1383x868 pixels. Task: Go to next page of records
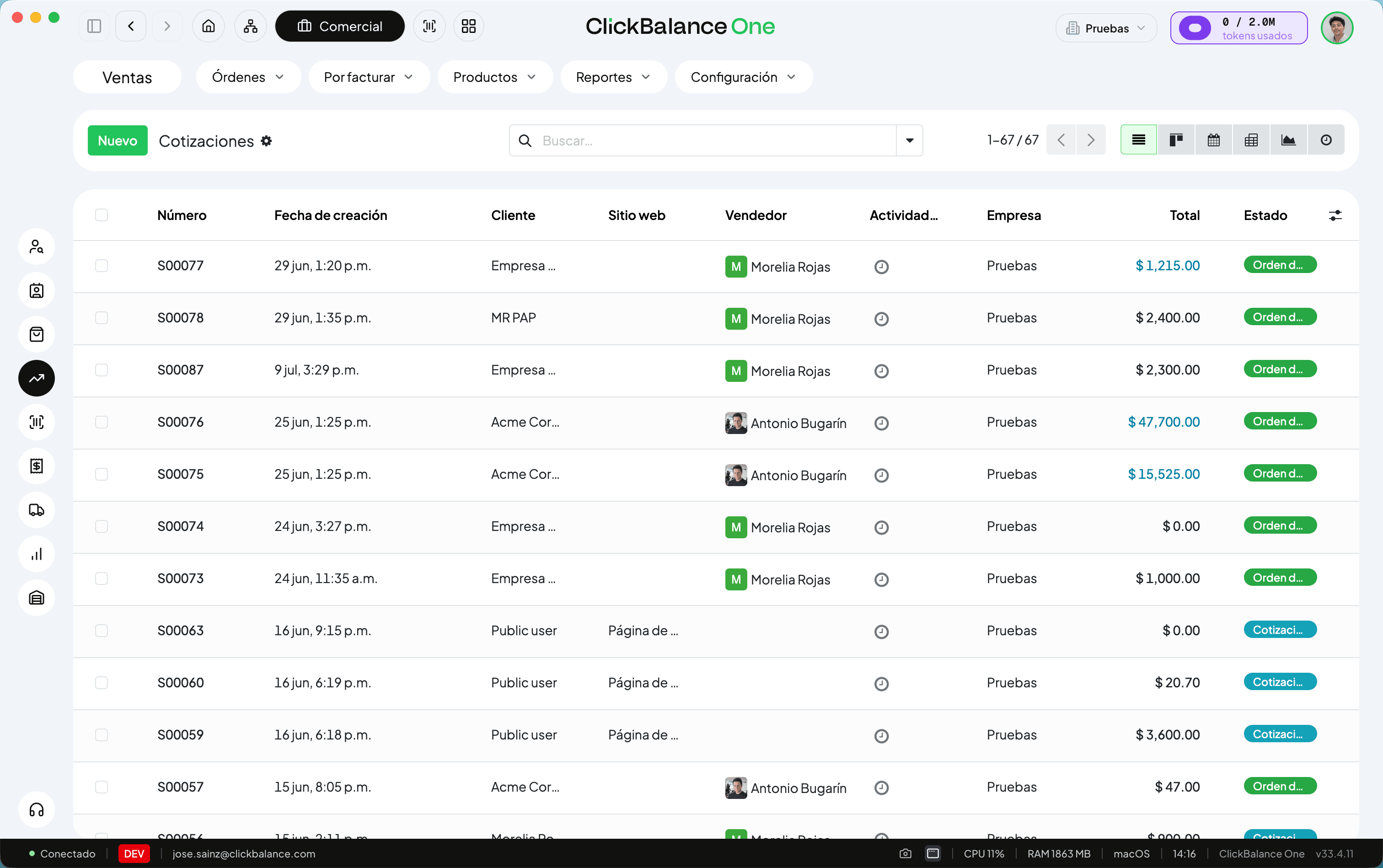click(1091, 140)
